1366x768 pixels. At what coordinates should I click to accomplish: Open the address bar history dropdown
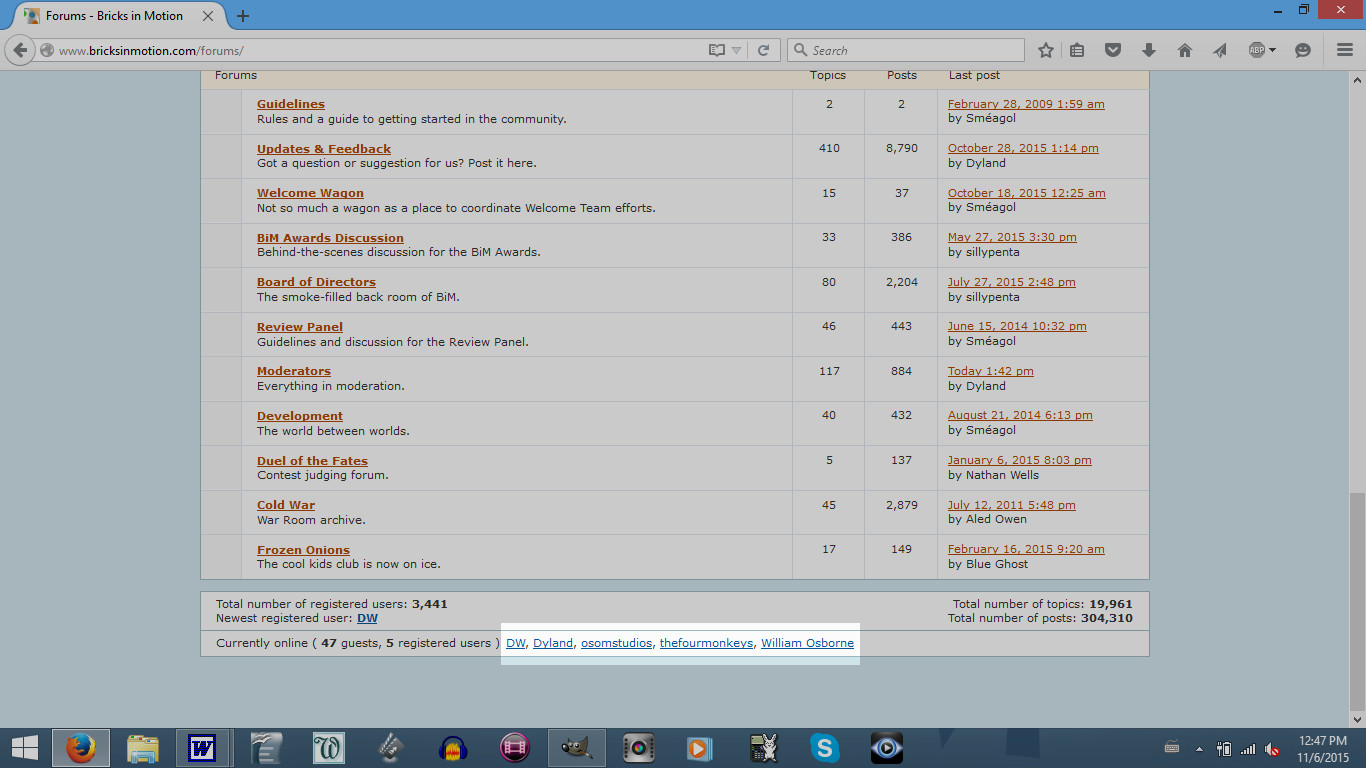(x=737, y=50)
